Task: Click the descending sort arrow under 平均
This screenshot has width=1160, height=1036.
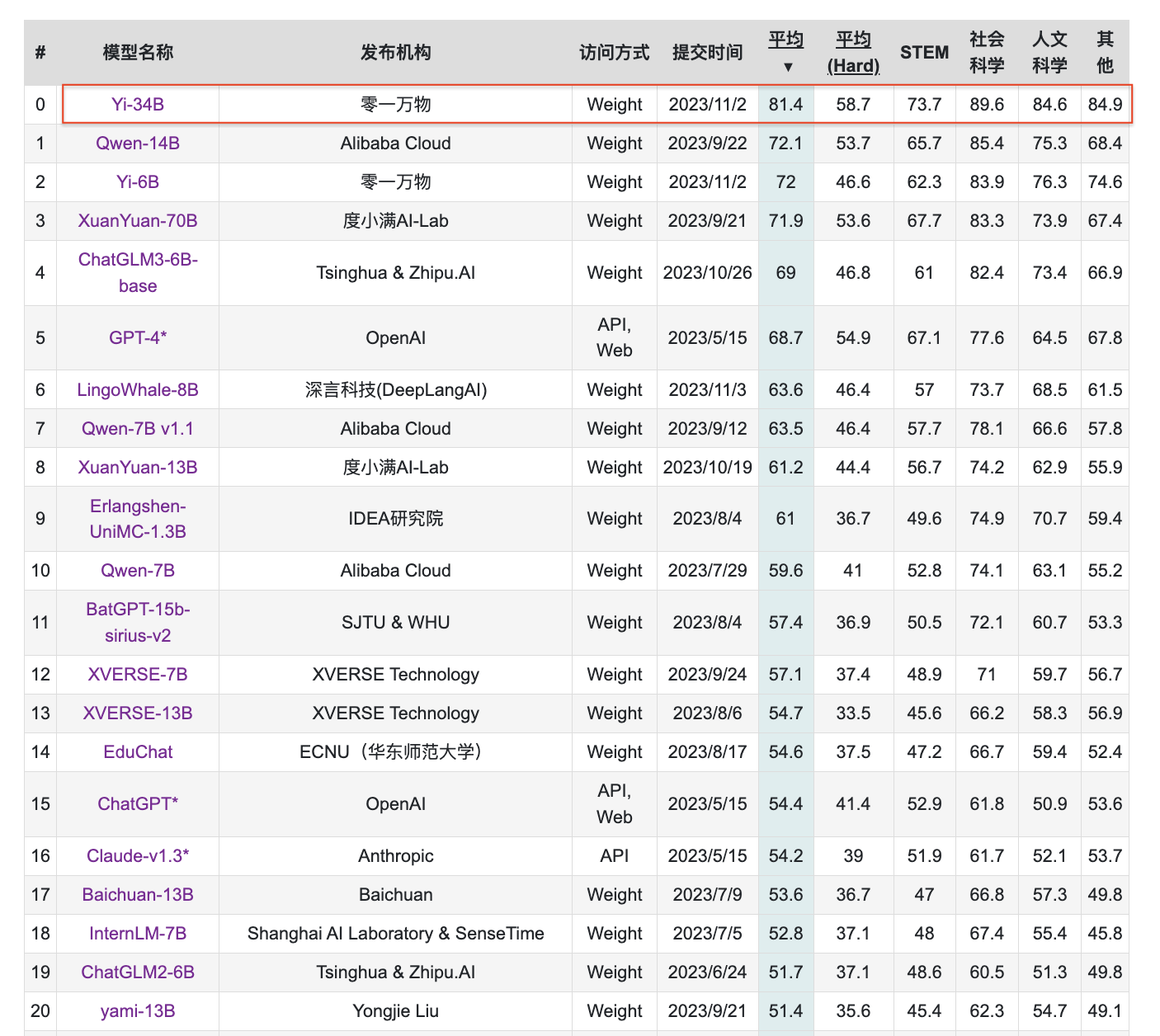Action: pyautogui.click(x=788, y=64)
